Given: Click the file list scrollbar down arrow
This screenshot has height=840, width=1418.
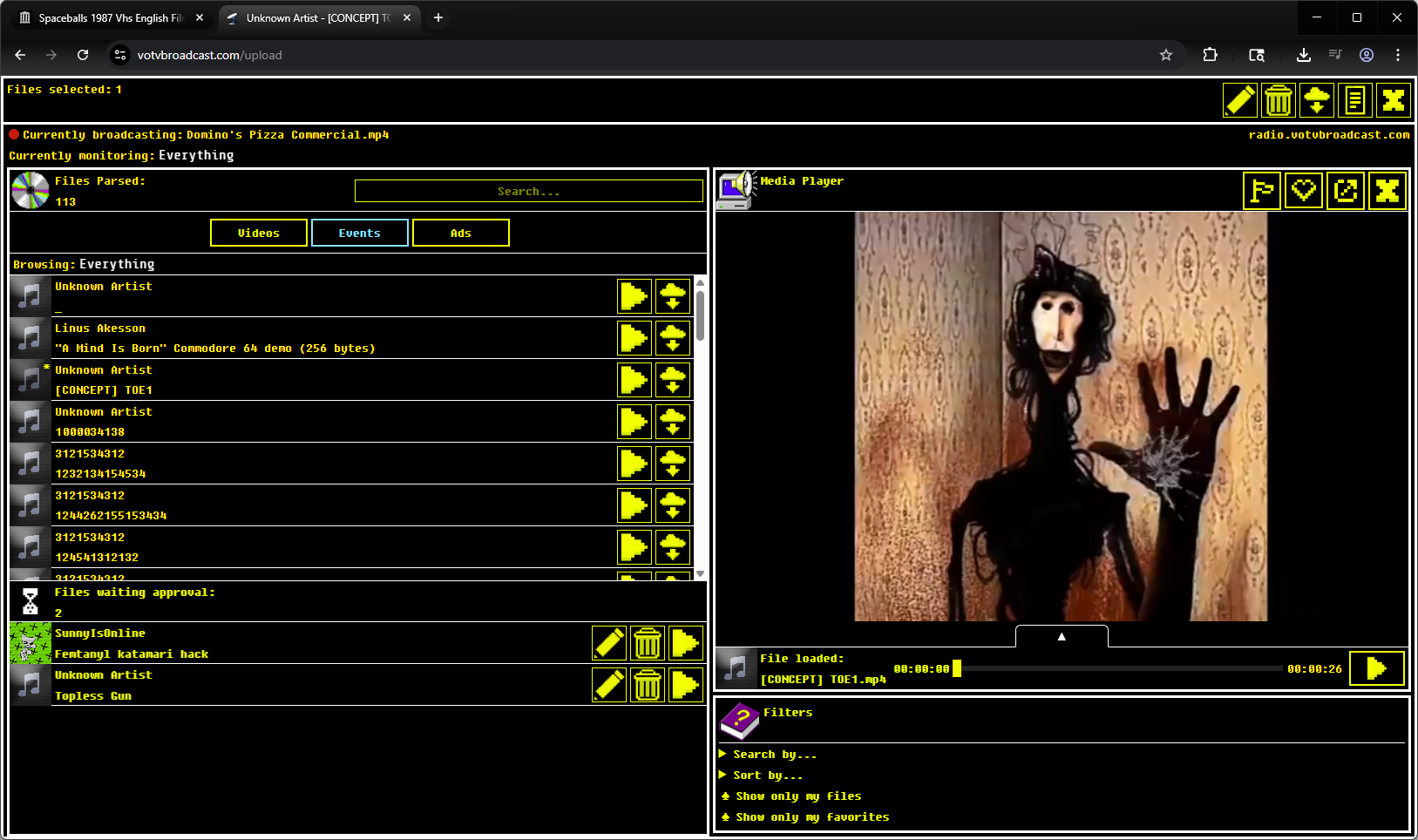Looking at the screenshot, I should (700, 574).
